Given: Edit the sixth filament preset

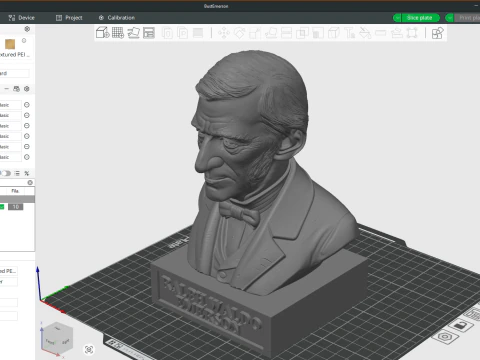Looking at the screenshot, I should pyautogui.click(x=27, y=157).
